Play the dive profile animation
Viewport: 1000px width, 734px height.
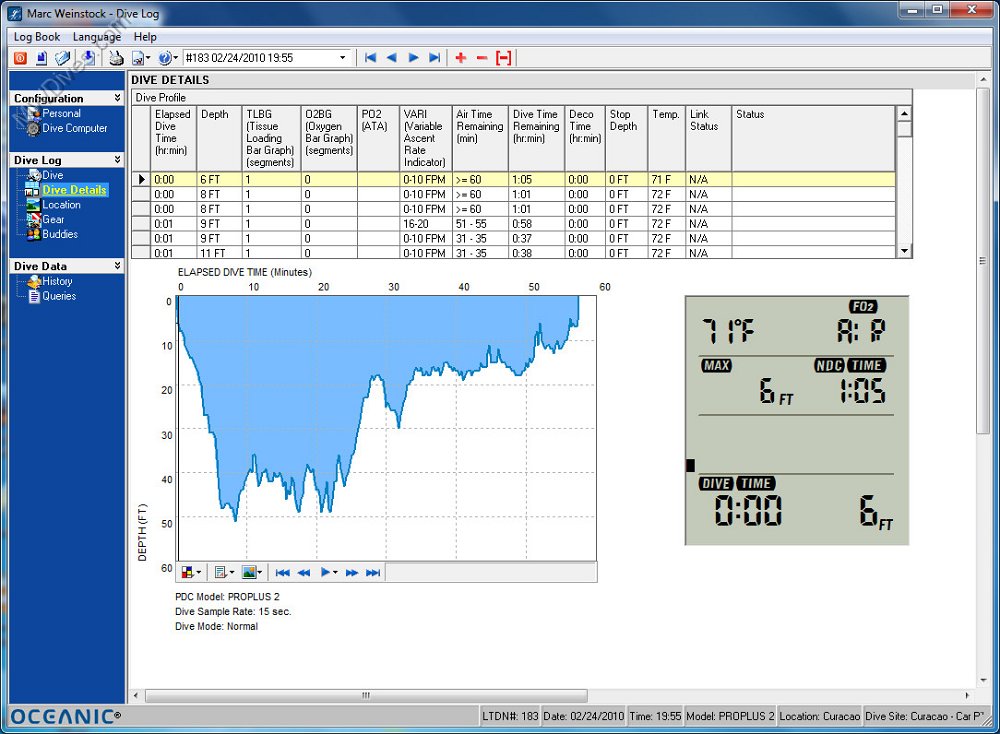pyautogui.click(x=325, y=573)
